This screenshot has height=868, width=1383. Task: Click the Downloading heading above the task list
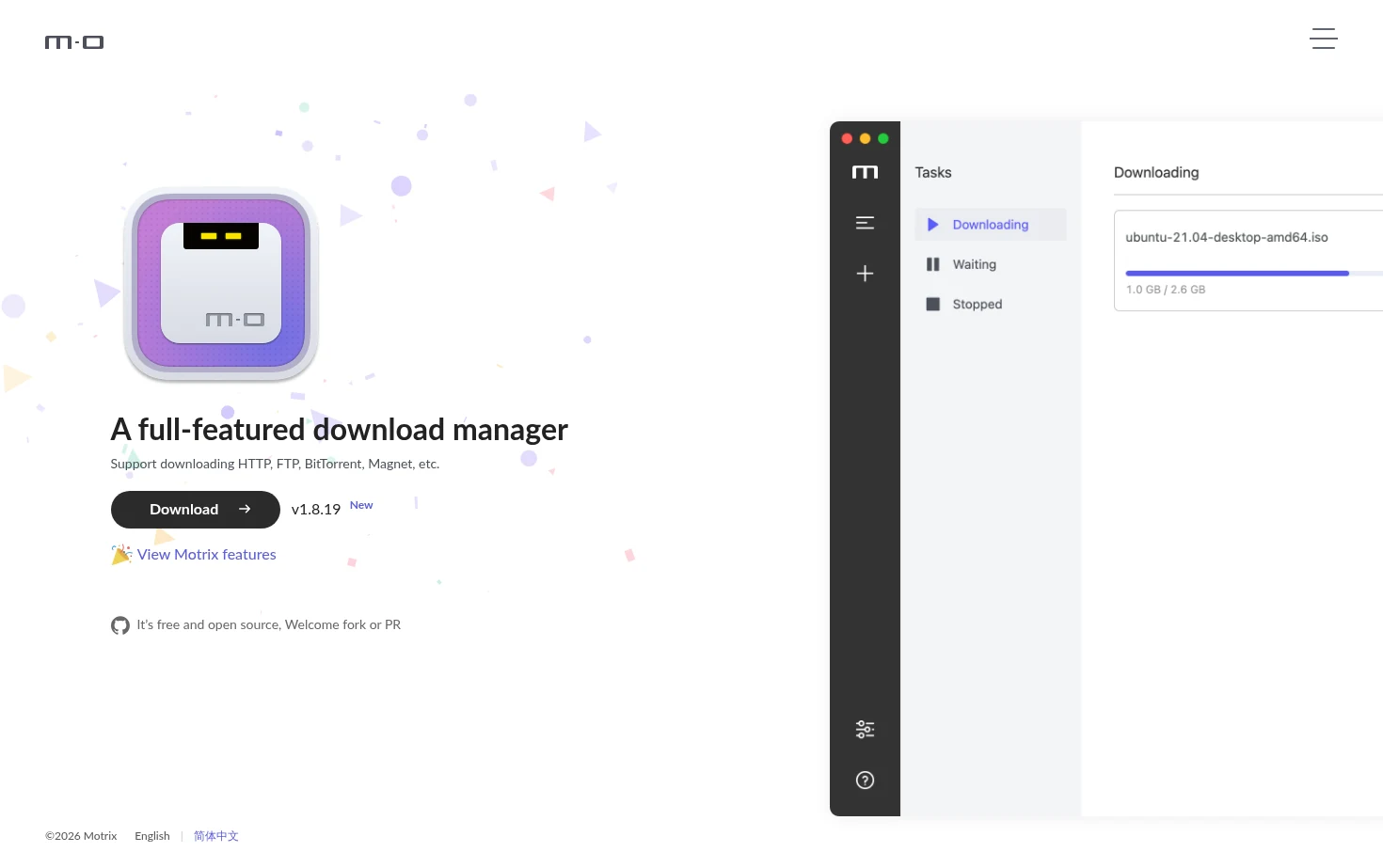pyautogui.click(x=1156, y=172)
